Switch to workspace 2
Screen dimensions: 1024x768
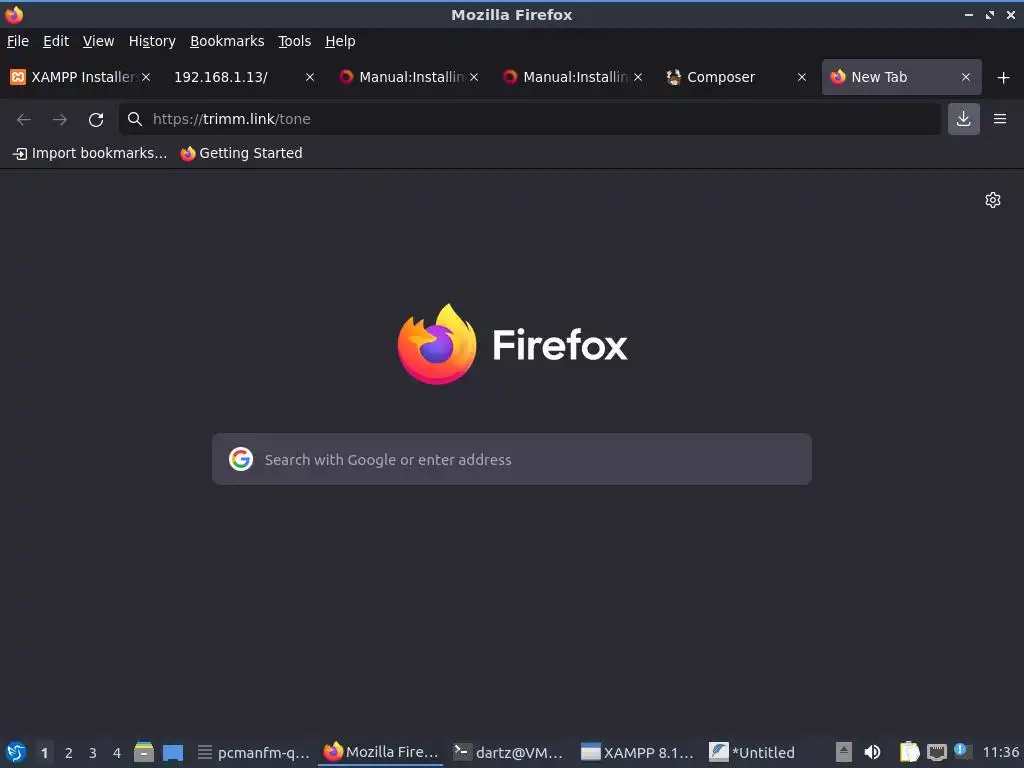(x=69, y=752)
